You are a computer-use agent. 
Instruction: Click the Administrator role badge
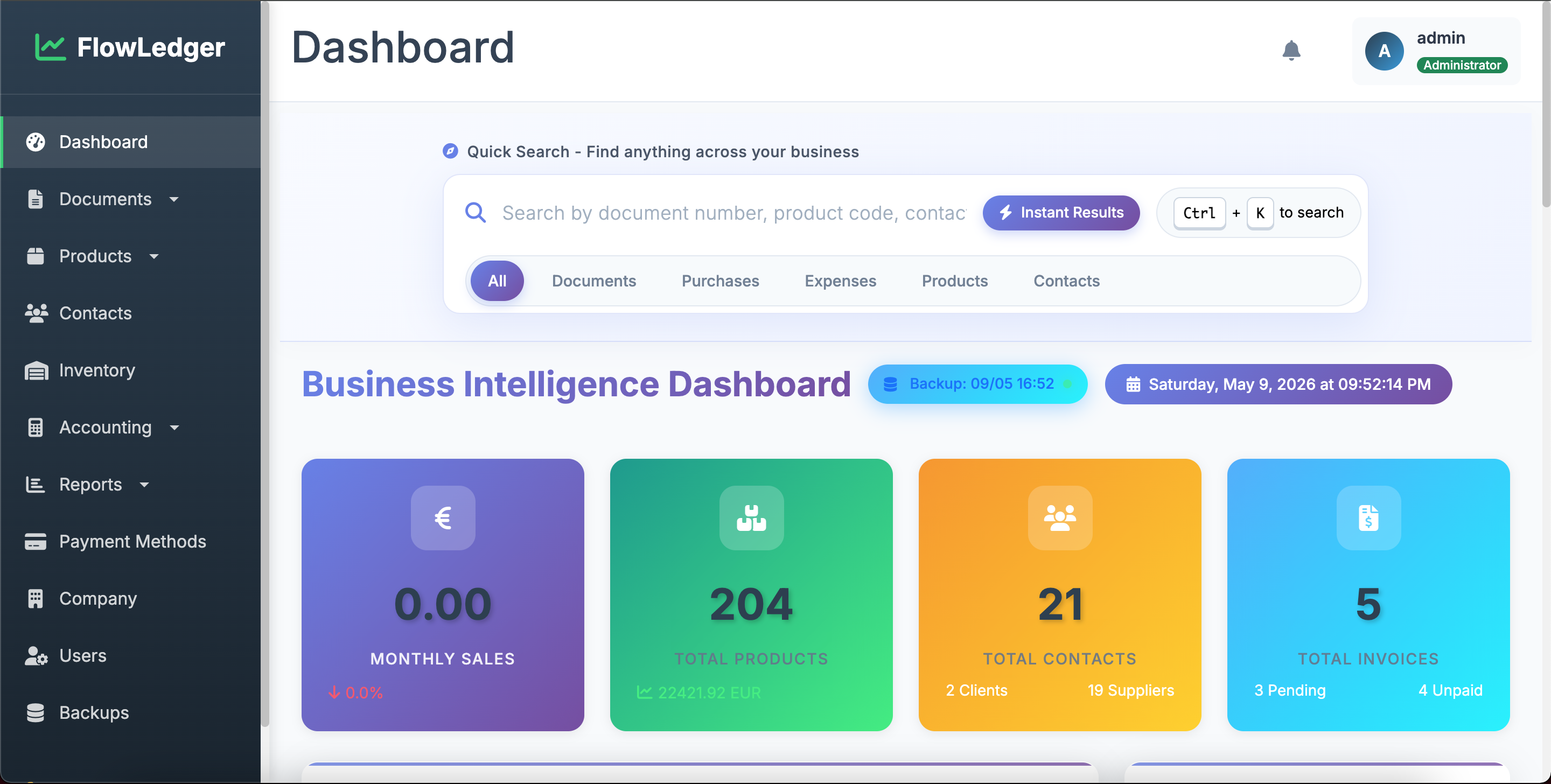(1462, 65)
